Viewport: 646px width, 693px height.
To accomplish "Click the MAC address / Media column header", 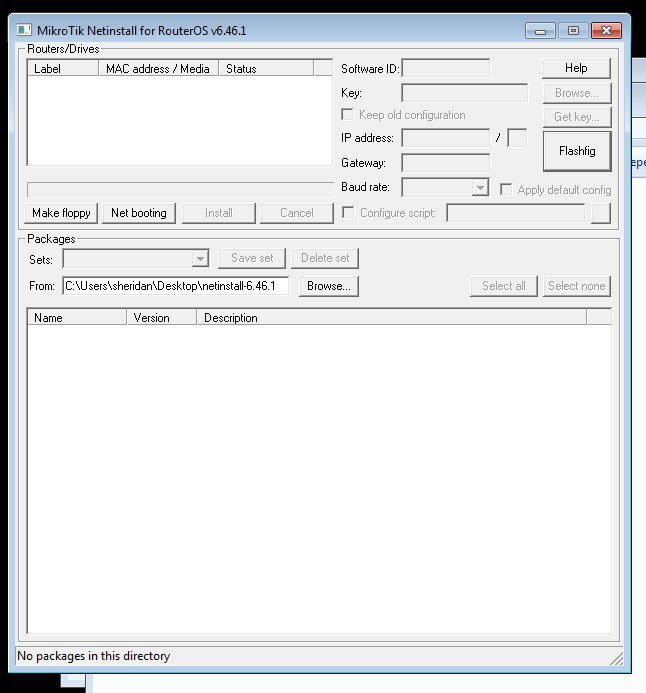I will tap(159, 69).
